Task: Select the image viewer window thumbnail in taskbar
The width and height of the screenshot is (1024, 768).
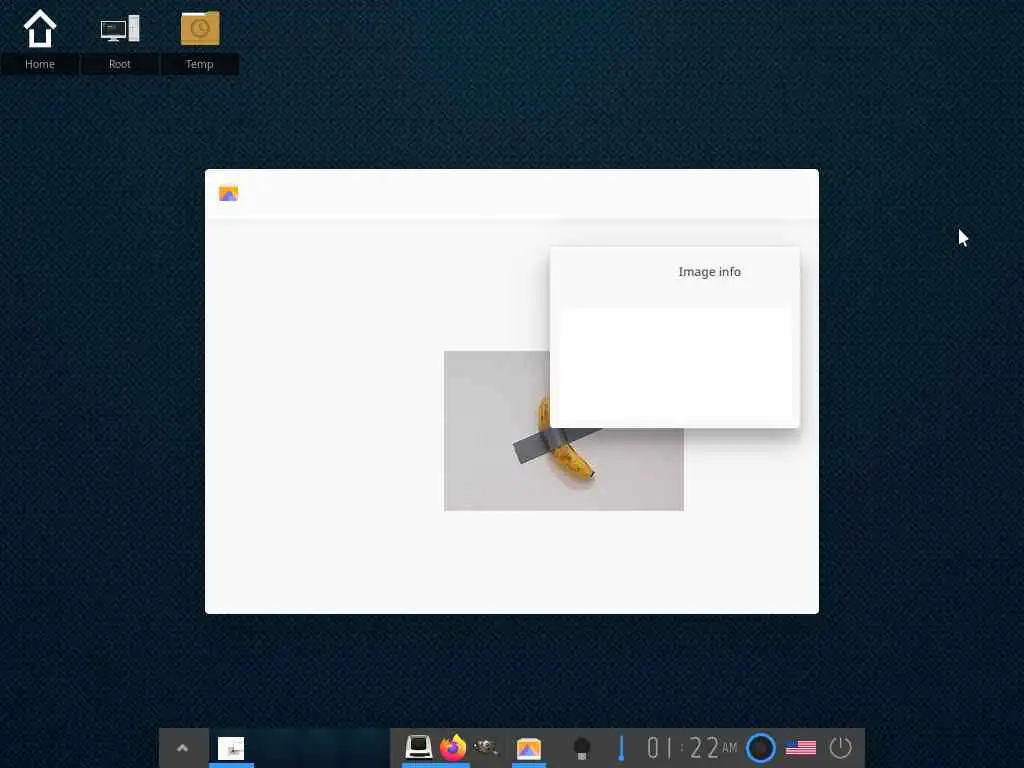Action: (x=231, y=748)
